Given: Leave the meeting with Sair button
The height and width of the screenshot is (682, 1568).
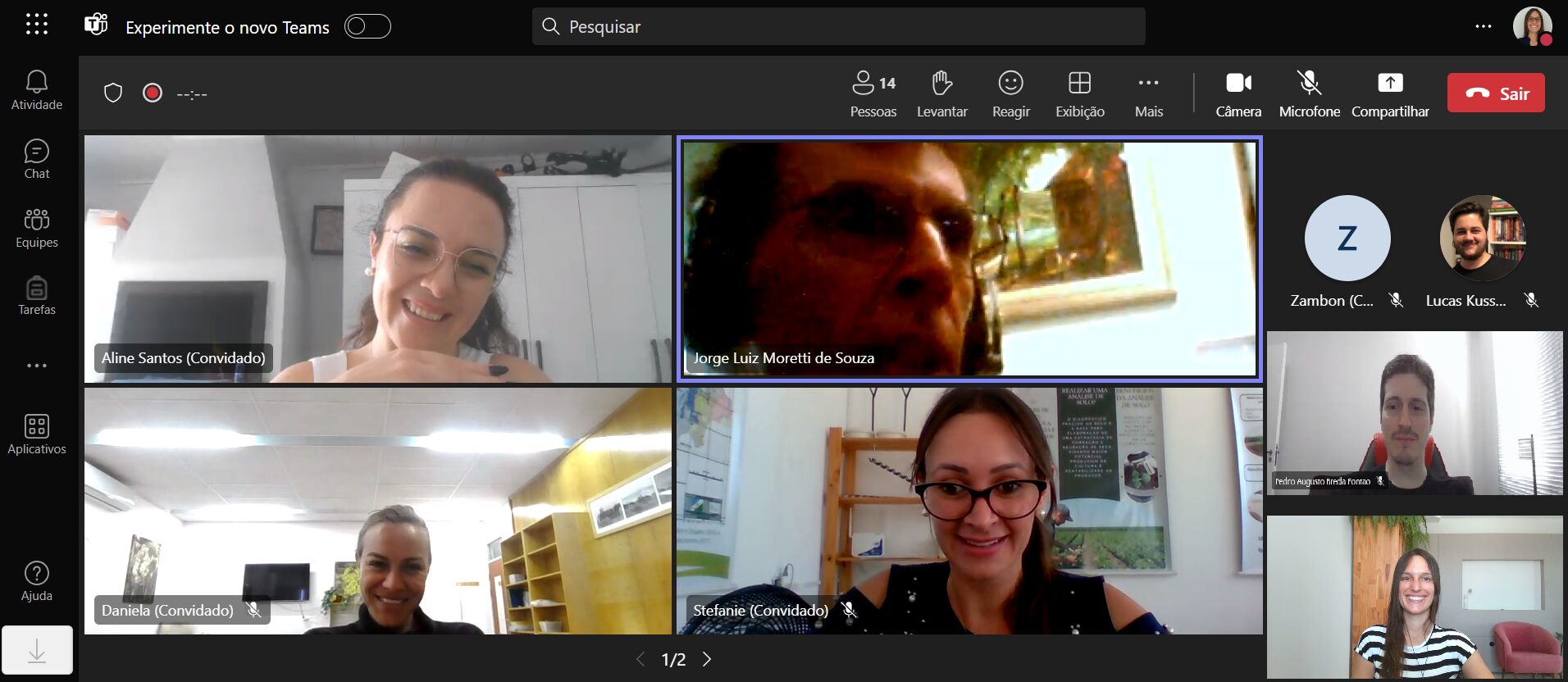Looking at the screenshot, I should [x=1496, y=93].
